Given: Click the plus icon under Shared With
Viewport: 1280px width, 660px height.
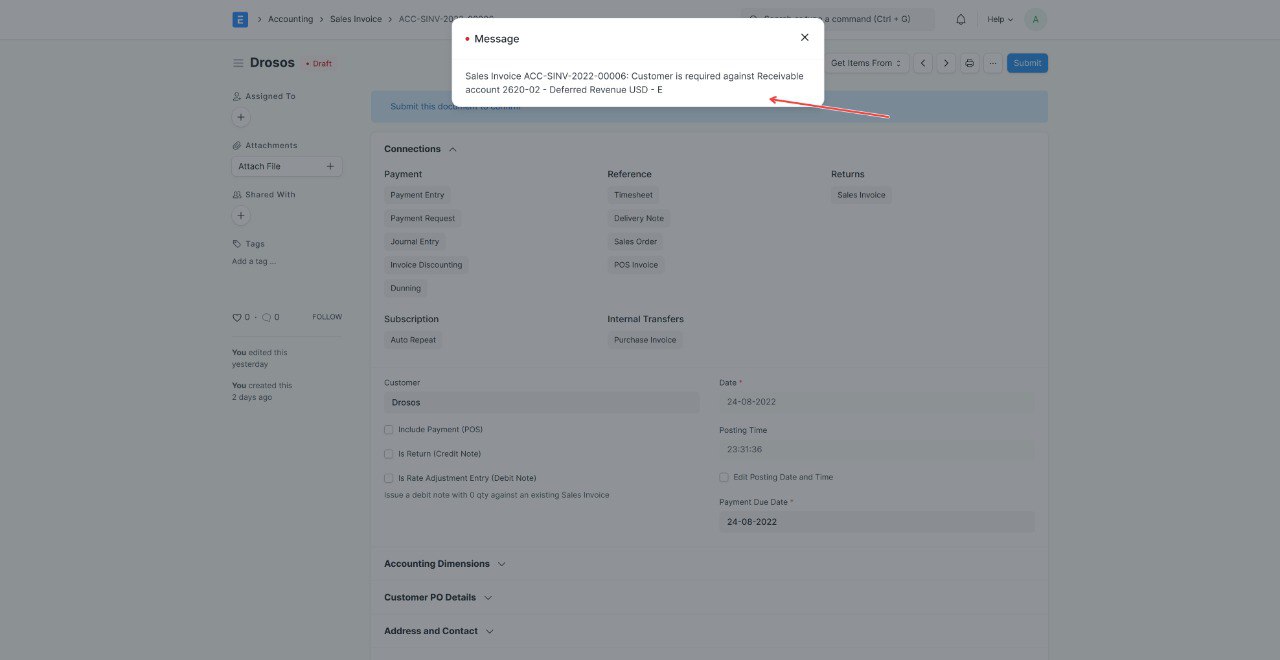Looking at the screenshot, I should [240, 215].
